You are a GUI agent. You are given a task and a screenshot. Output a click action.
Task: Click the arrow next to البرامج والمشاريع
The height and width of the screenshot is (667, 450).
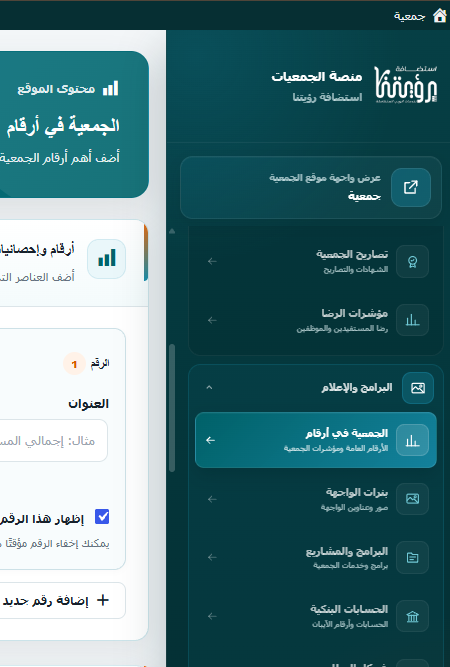tap(212, 557)
